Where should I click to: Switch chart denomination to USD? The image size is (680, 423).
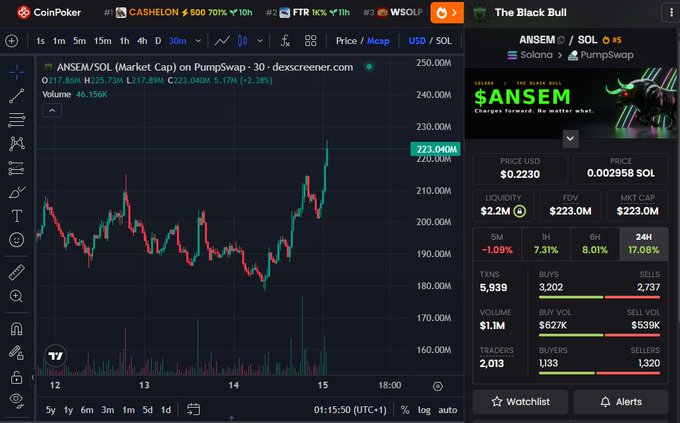point(417,41)
